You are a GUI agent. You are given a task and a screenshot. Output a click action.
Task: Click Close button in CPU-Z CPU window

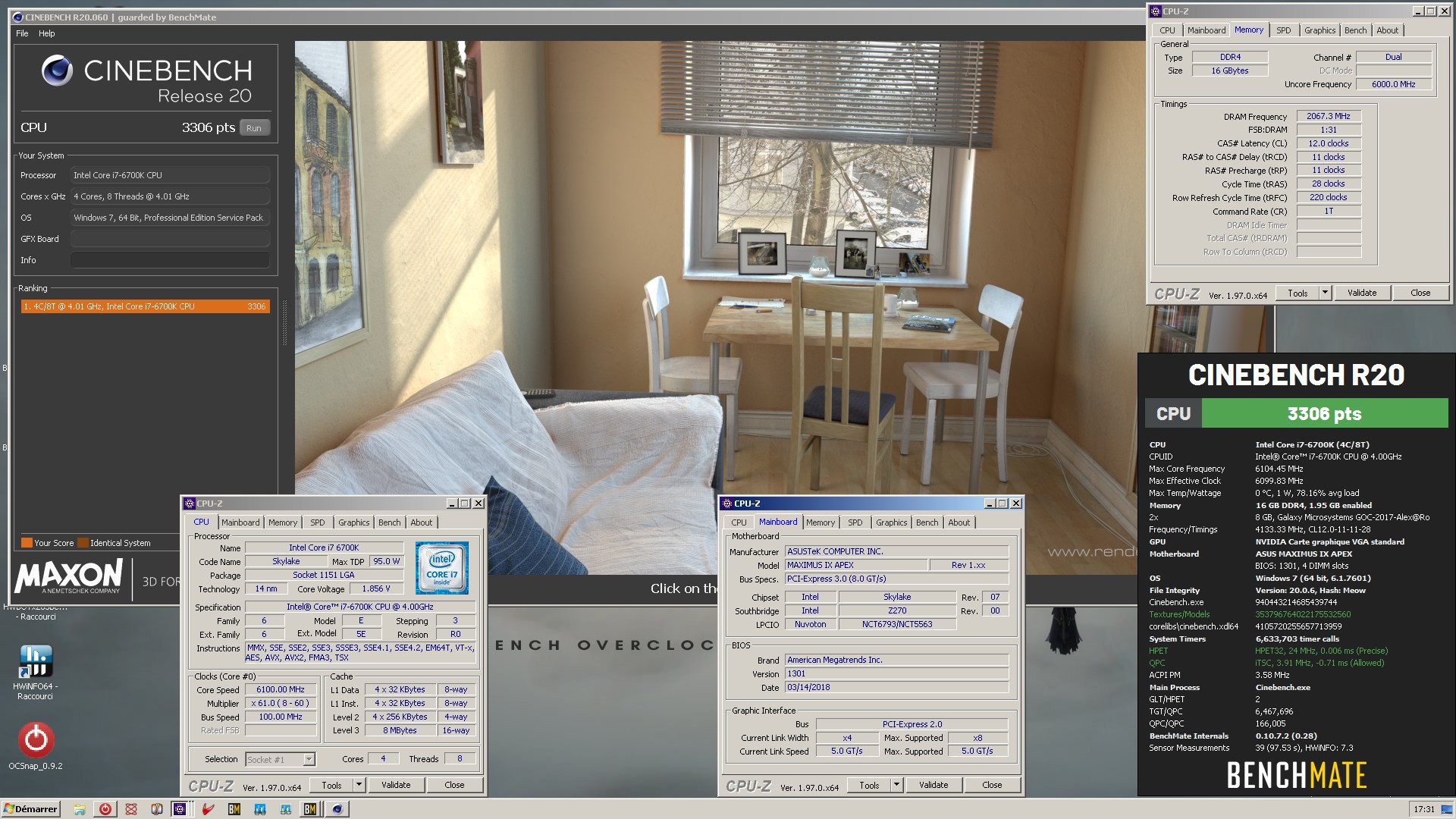coord(454,785)
